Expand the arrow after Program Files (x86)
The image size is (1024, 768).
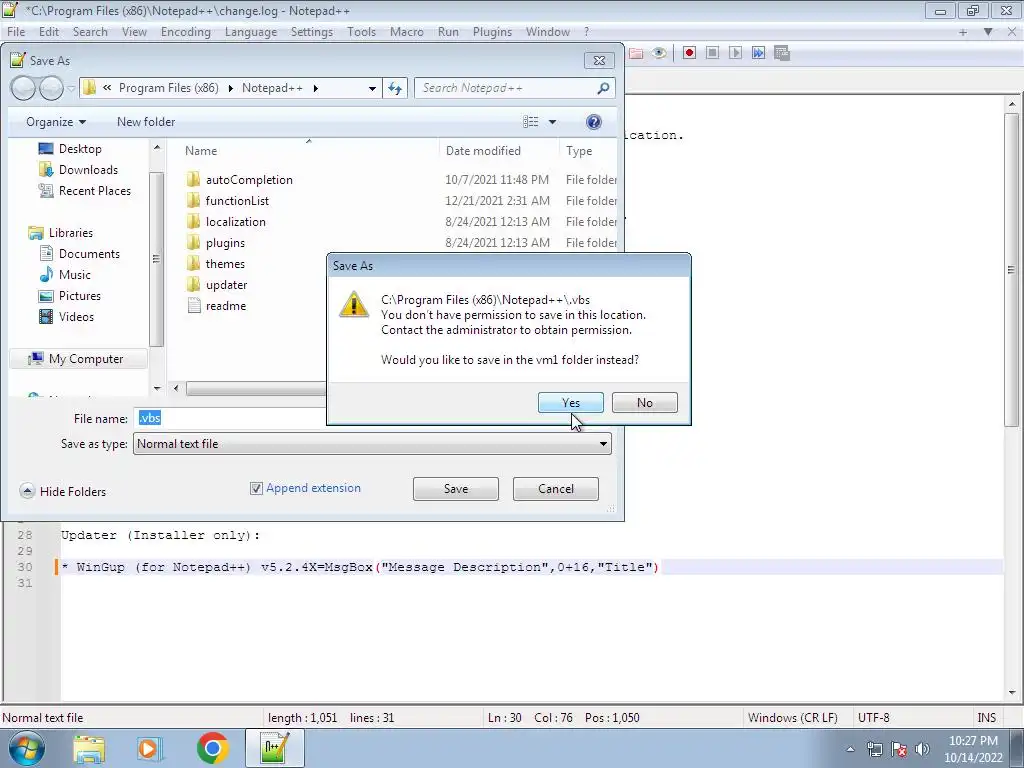click(230, 88)
